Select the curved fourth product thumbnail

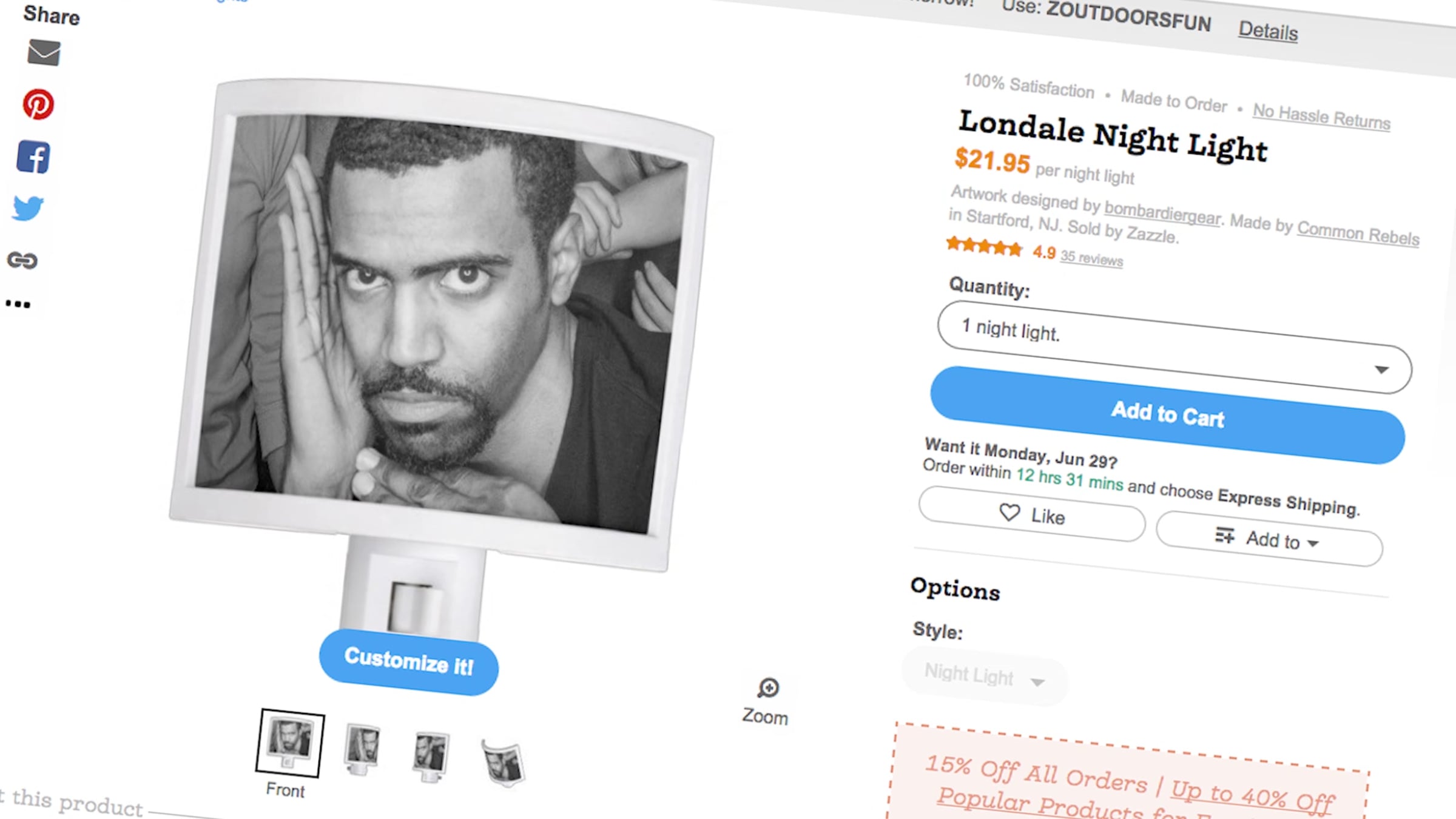pos(504,763)
